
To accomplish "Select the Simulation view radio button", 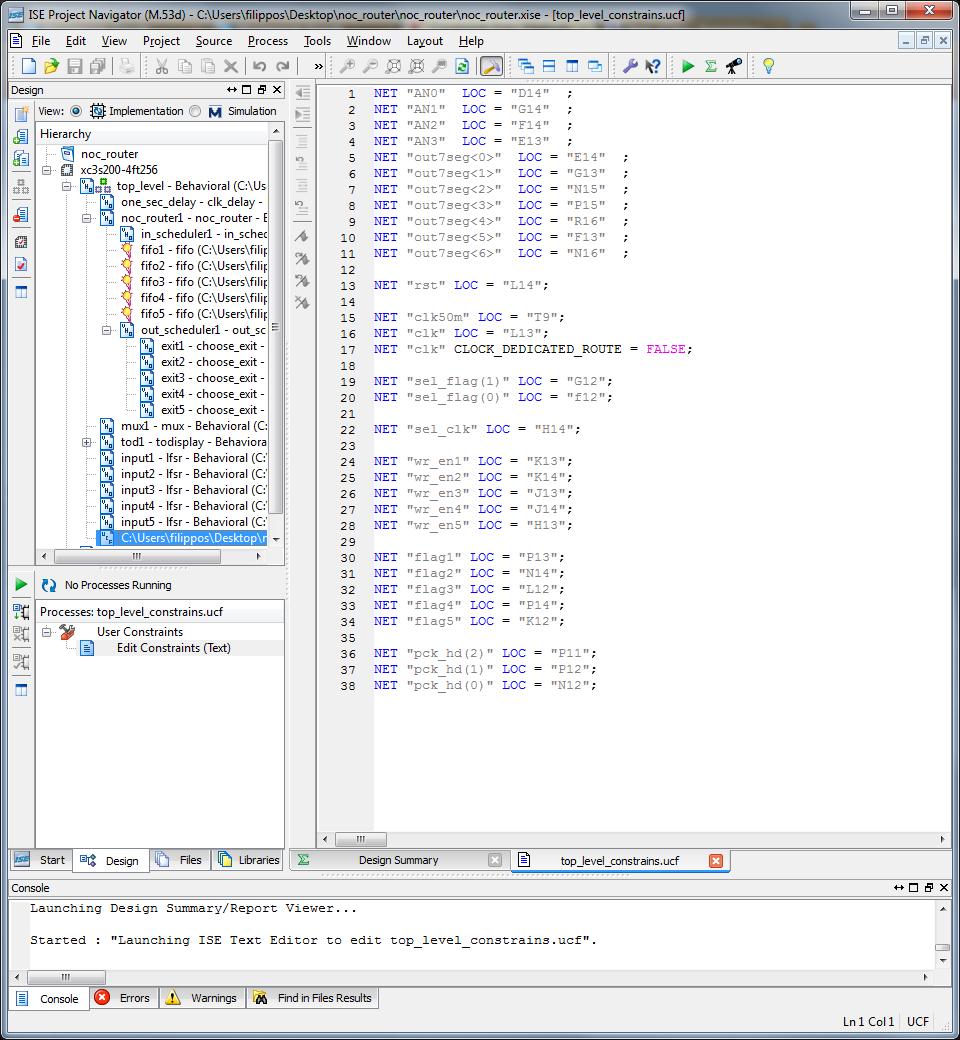I will coord(195,111).
